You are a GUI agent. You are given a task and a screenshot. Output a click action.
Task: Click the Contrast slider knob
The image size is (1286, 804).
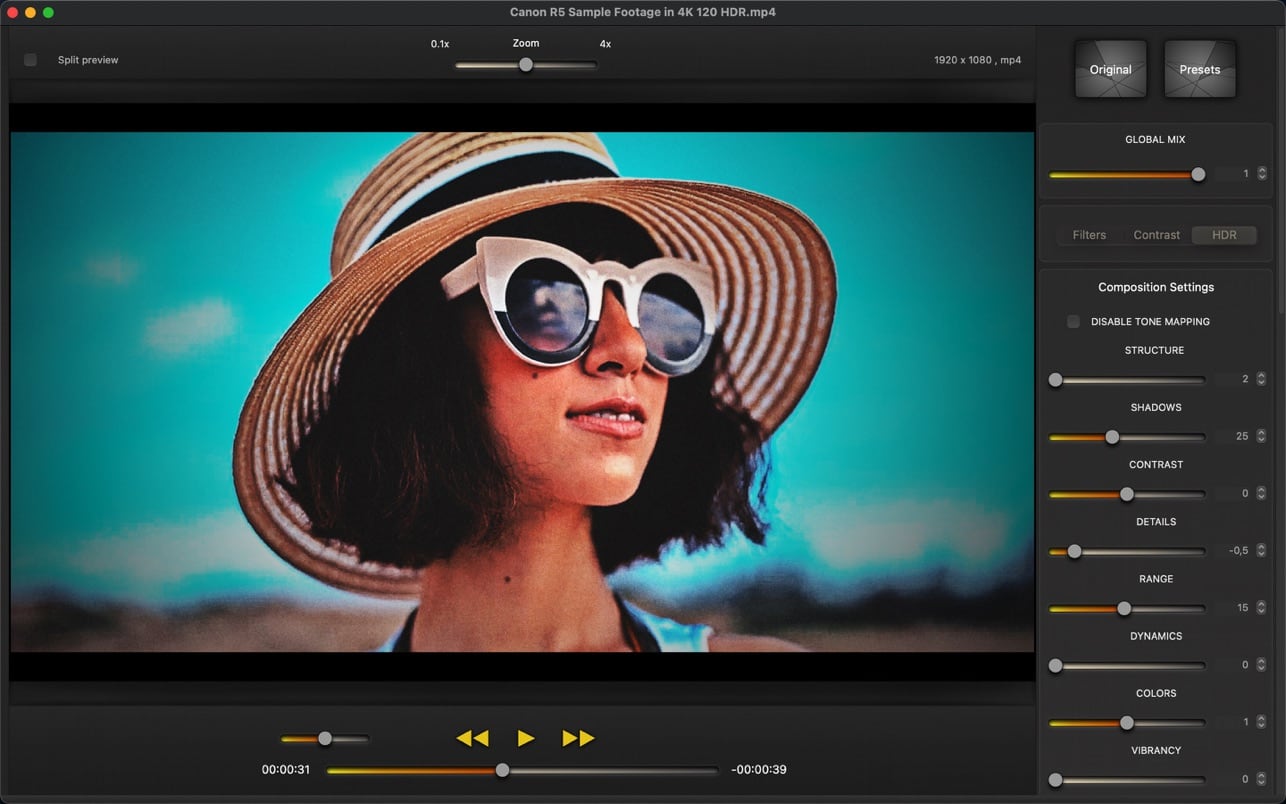pos(1127,494)
